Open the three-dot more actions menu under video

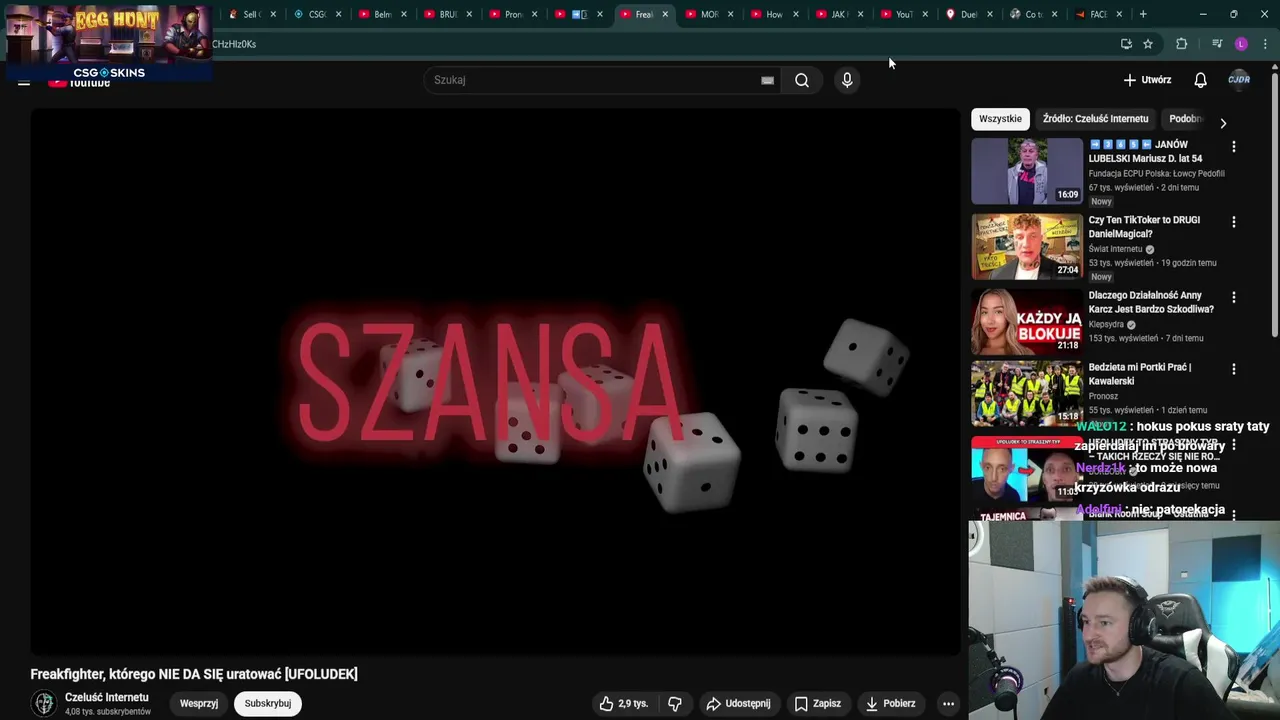tap(948, 703)
